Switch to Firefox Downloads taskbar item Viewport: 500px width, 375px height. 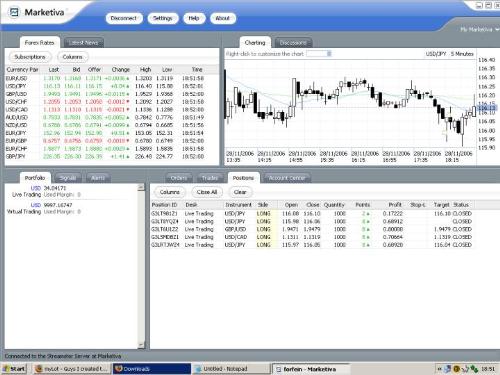point(151,369)
